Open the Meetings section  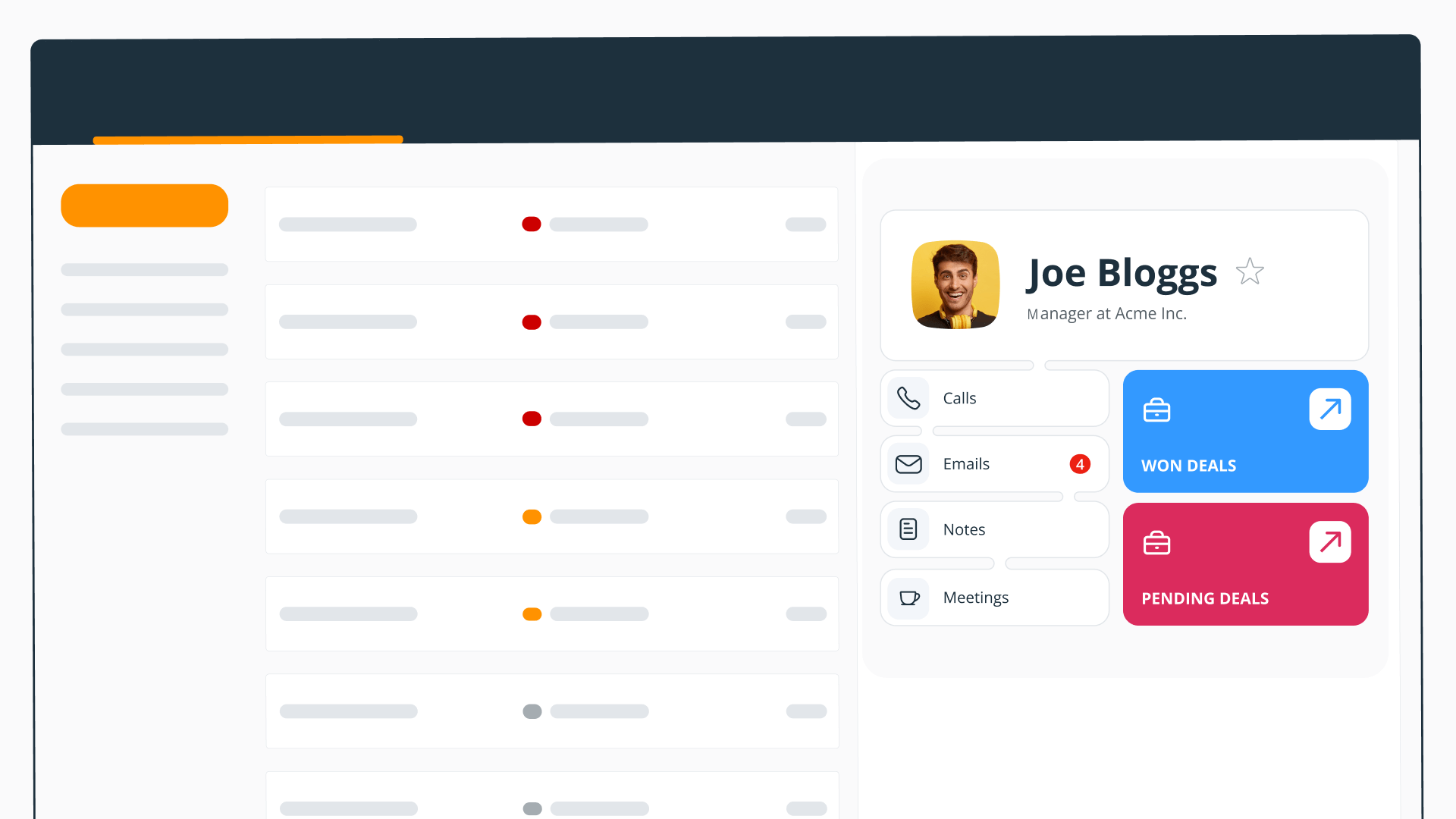click(994, 598)
